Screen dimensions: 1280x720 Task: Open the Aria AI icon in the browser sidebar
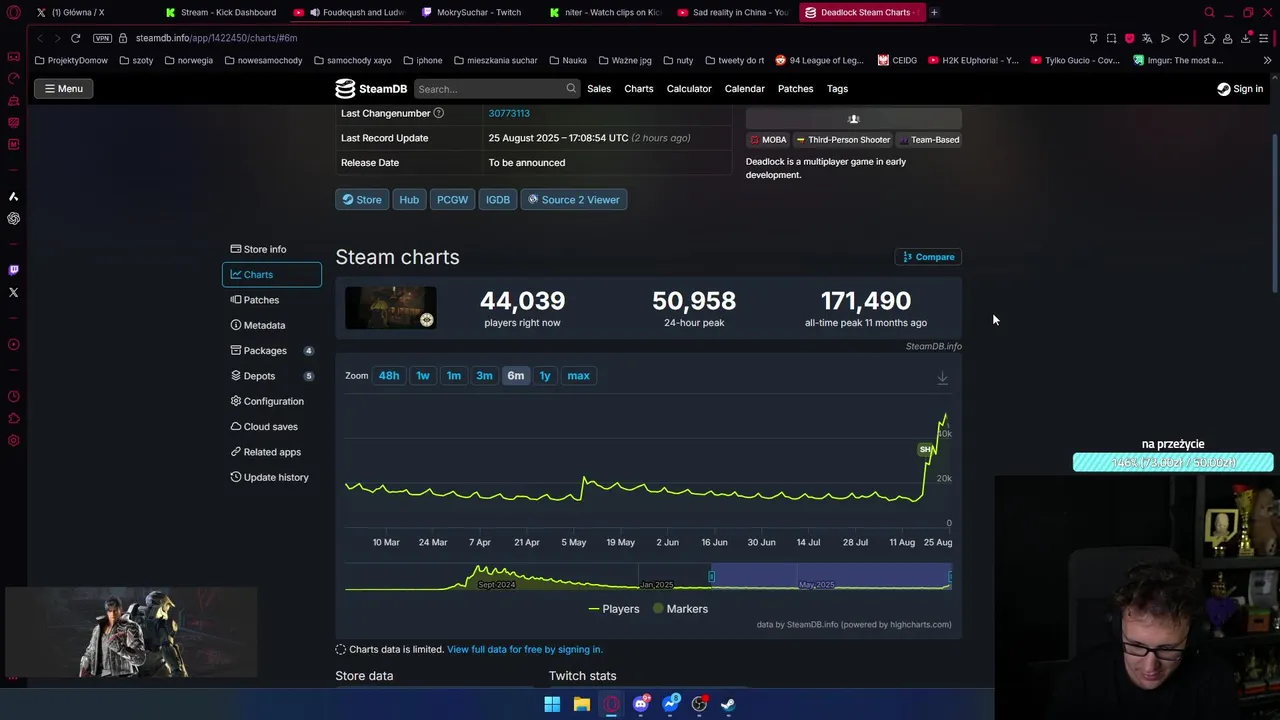[x=13, y=196]
